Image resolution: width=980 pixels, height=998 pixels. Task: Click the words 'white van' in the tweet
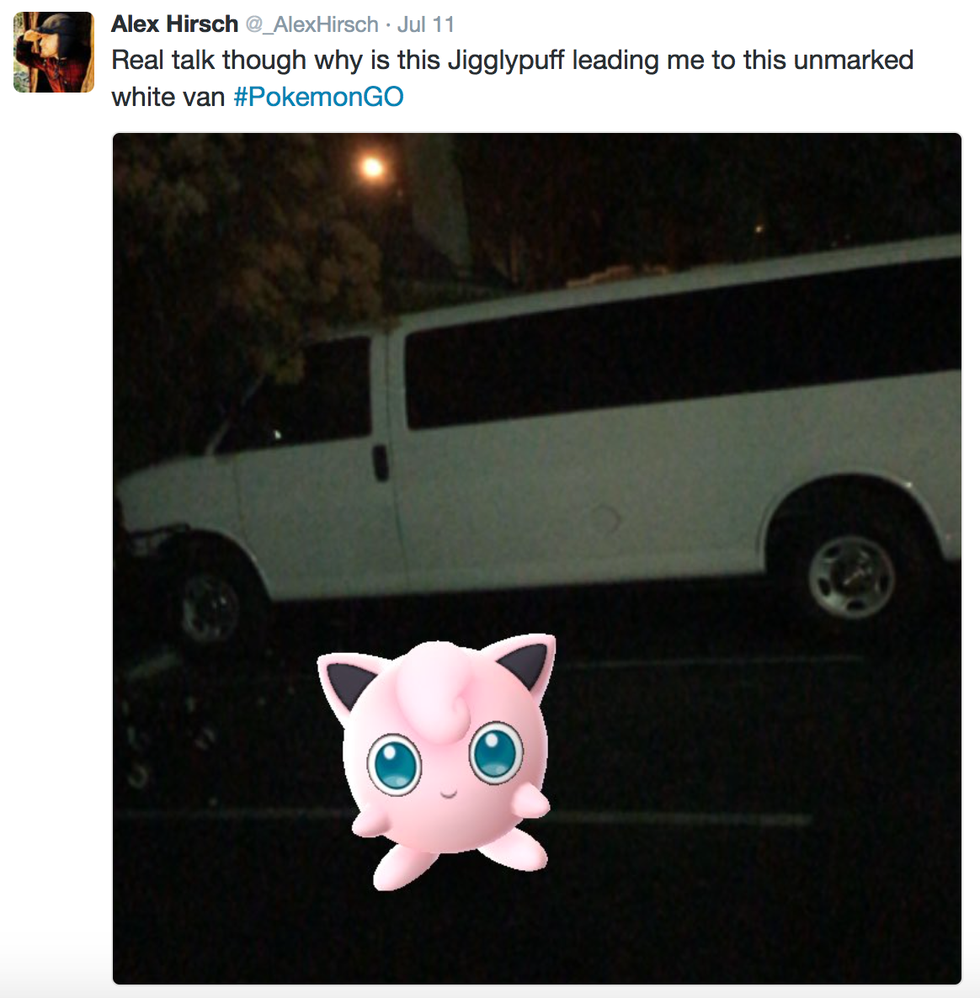[168, 97]
